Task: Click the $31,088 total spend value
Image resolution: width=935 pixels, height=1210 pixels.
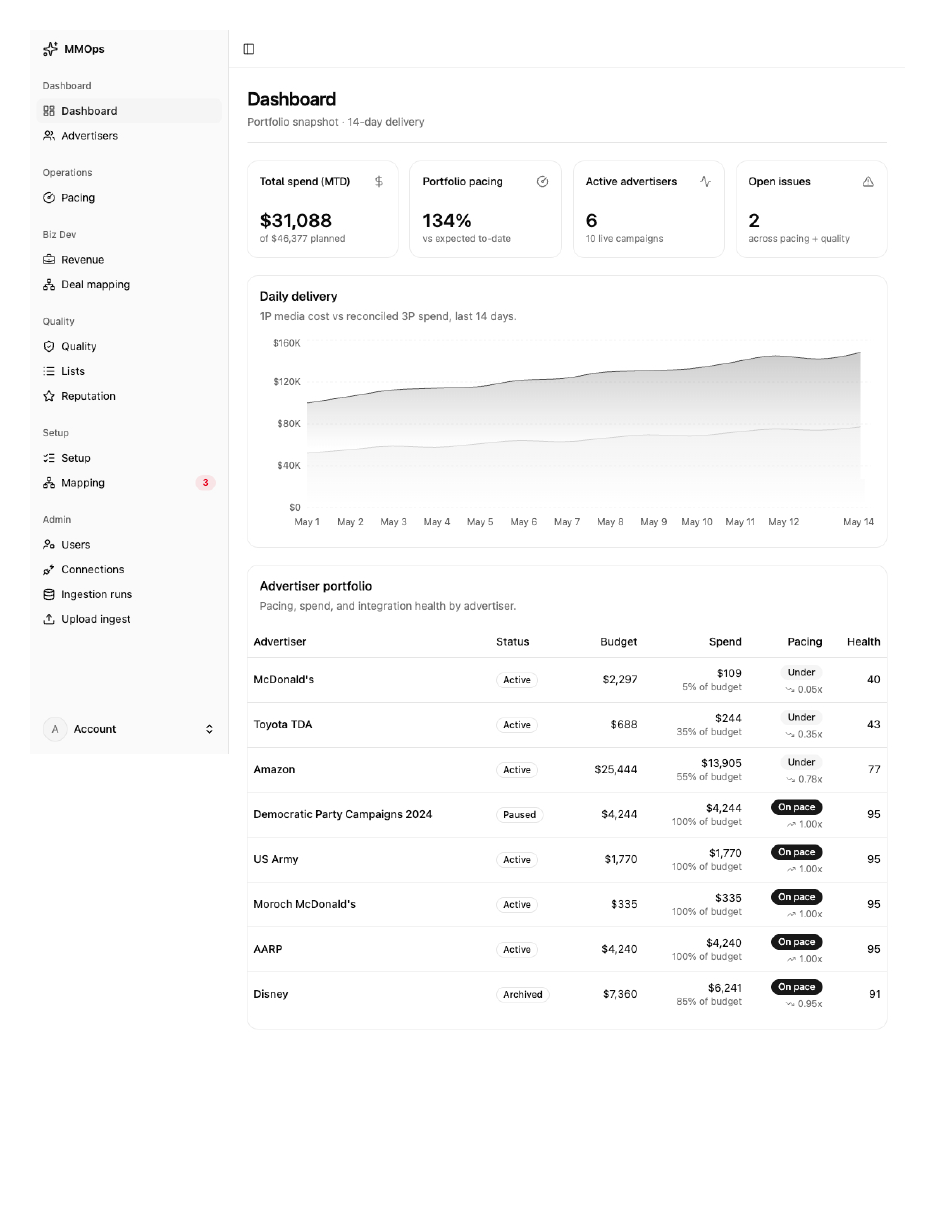Action: (296, 221)
